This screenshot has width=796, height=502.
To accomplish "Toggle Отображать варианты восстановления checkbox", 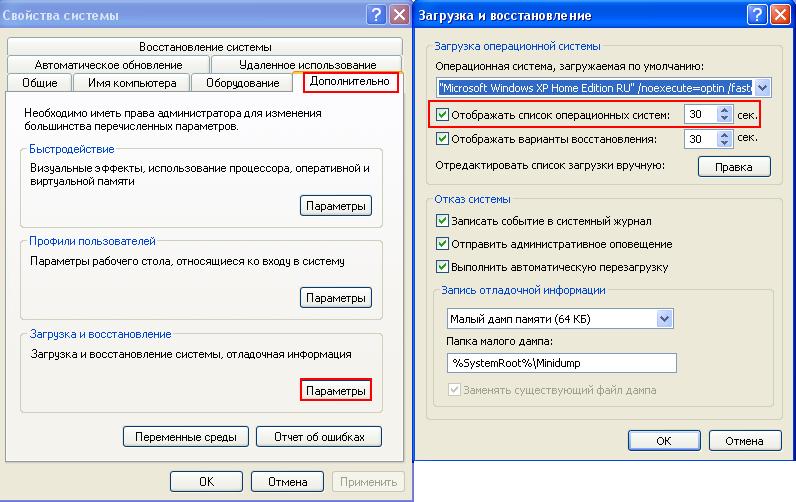I will click(442, 138).
